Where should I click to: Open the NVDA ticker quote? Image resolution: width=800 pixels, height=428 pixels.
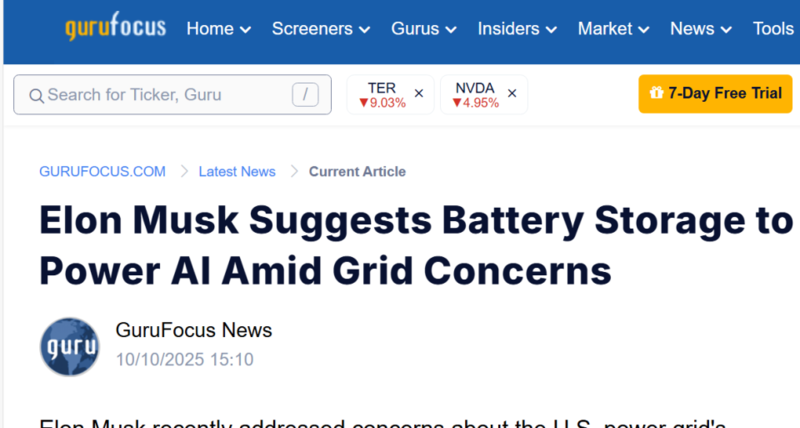coord(475,94)
